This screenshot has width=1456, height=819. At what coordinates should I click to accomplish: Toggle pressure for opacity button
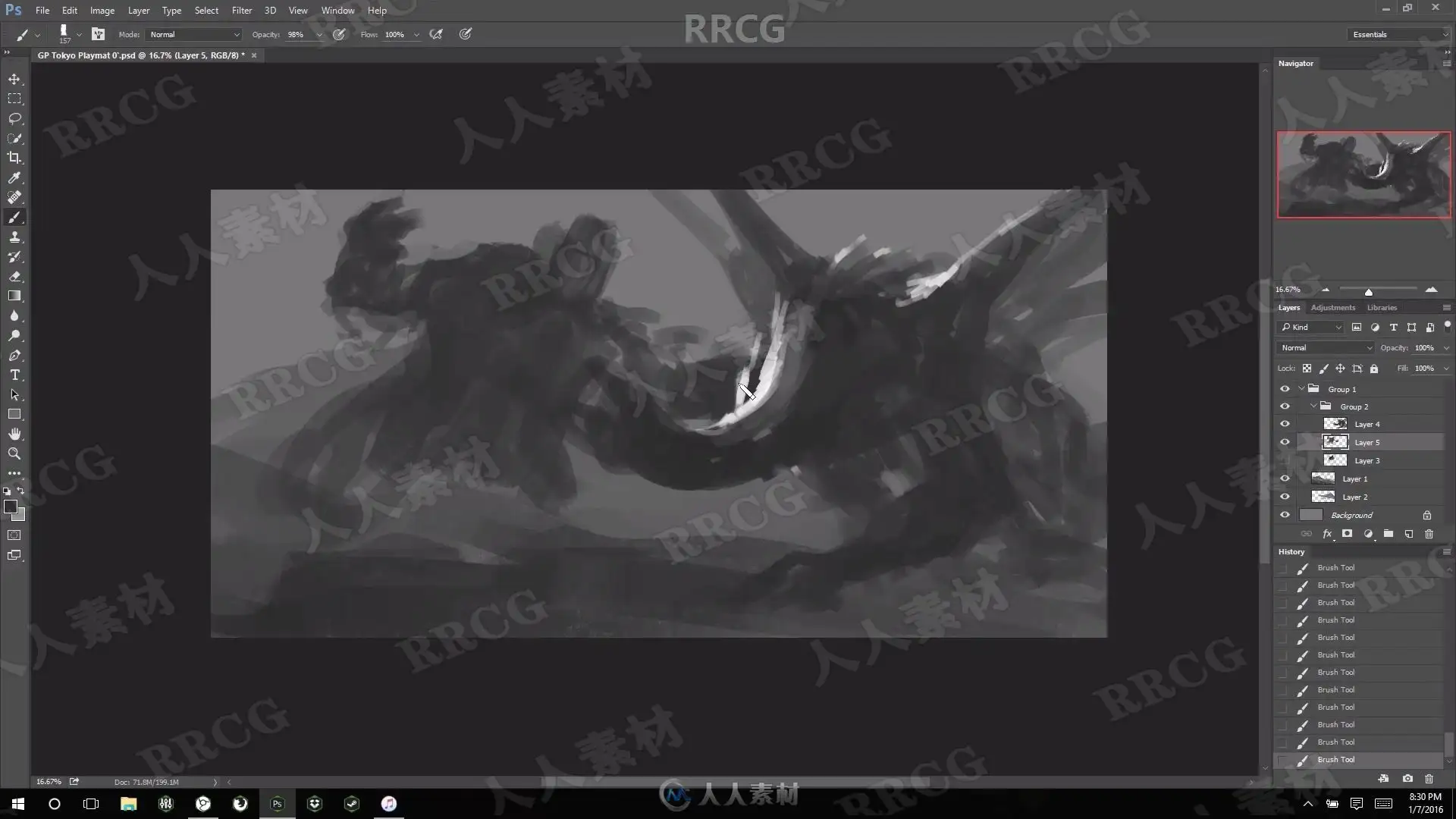pos(339,34)
